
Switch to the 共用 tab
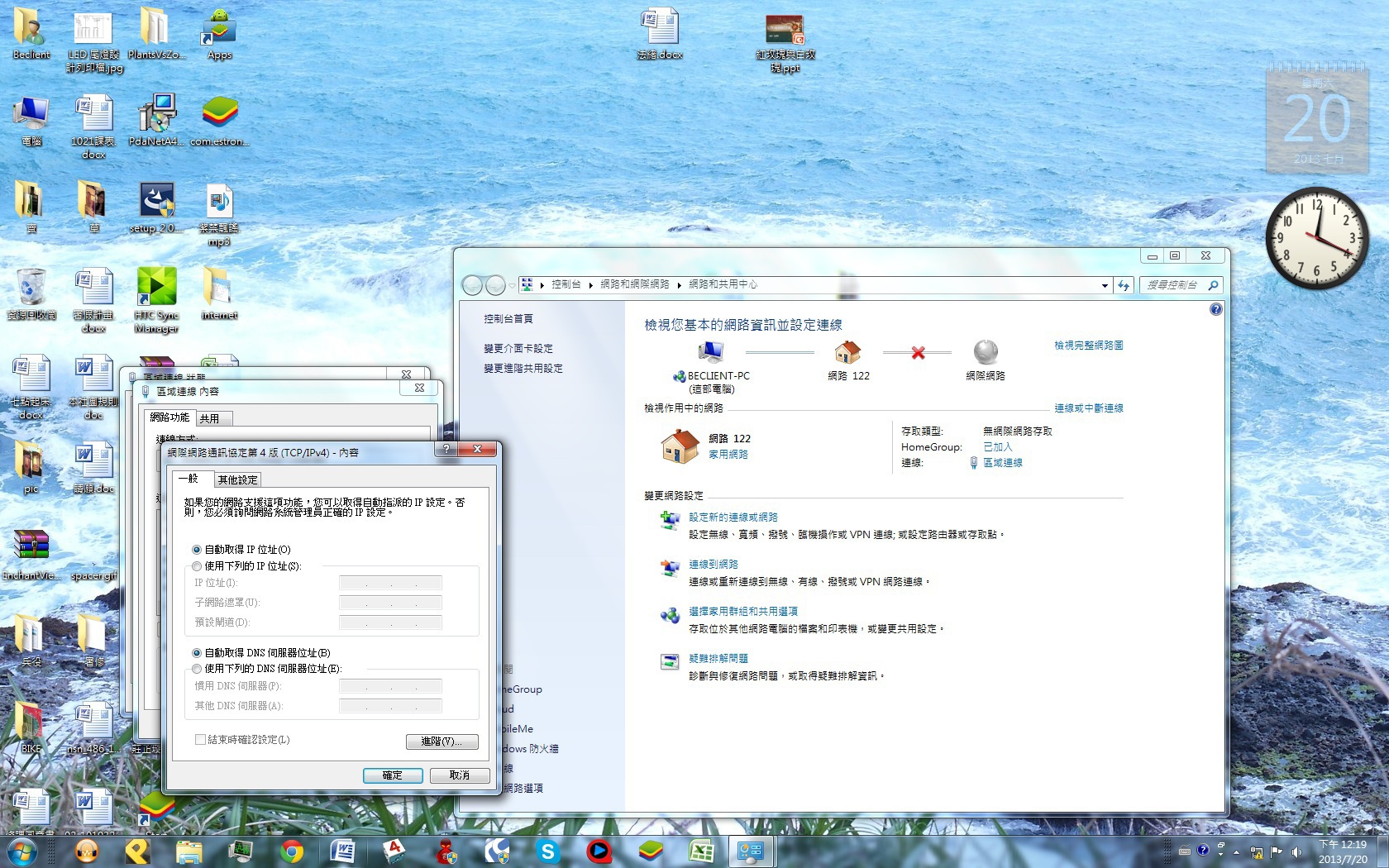tap(210, 418)
